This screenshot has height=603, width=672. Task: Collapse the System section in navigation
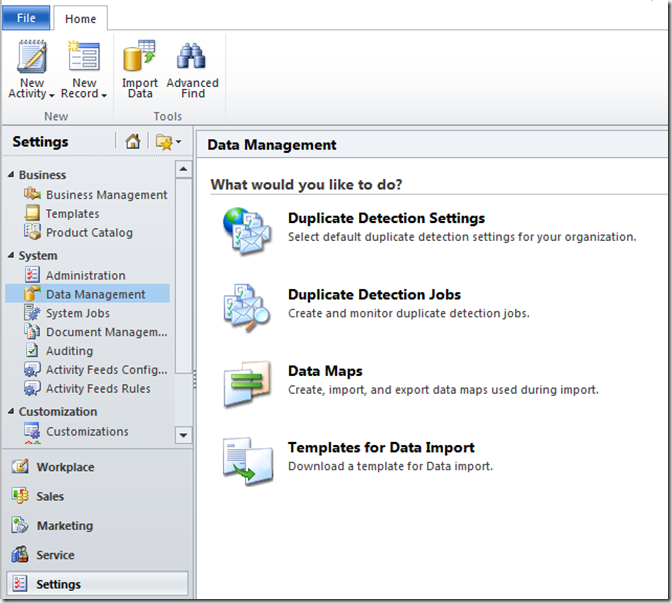(x=12, y=256)
